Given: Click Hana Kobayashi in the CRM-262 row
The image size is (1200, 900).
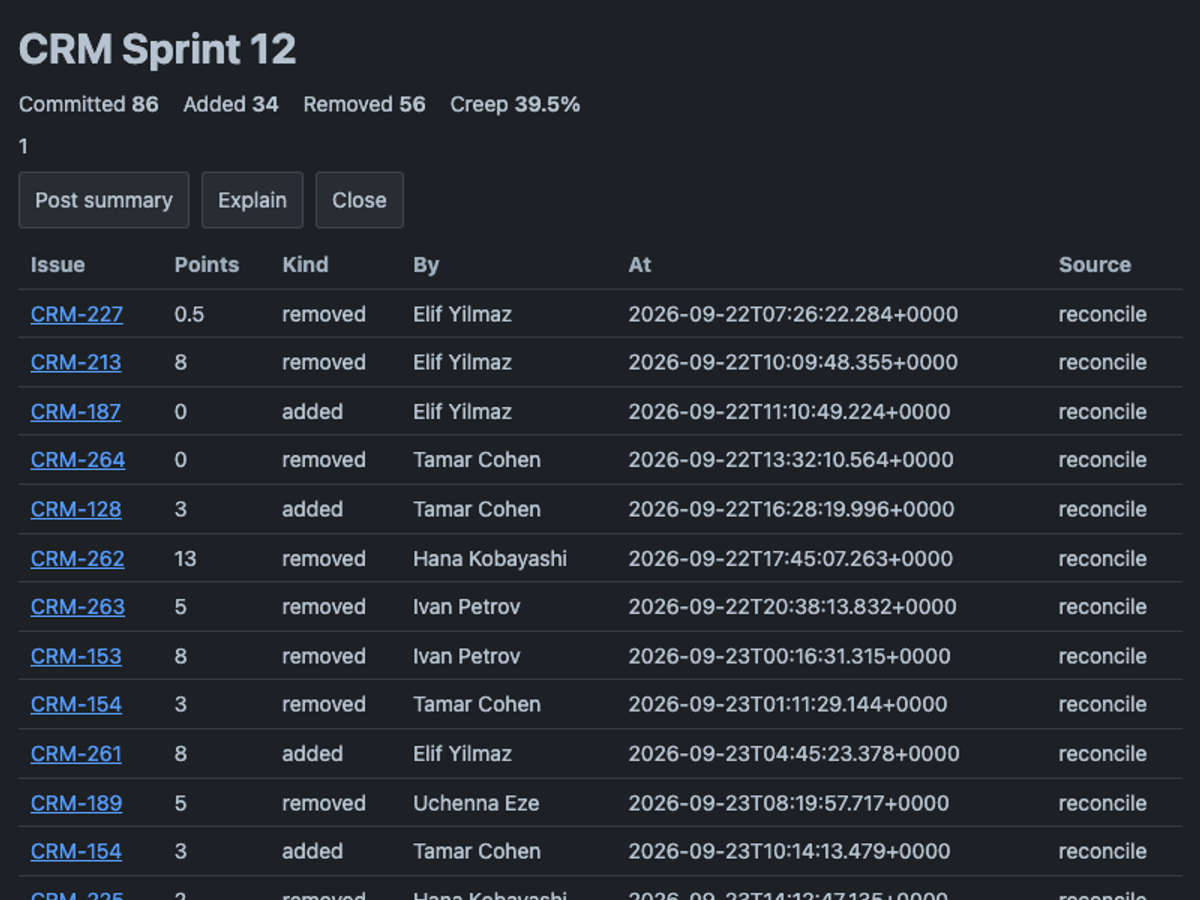Looking at the screenshot, I should coord(490,558).
